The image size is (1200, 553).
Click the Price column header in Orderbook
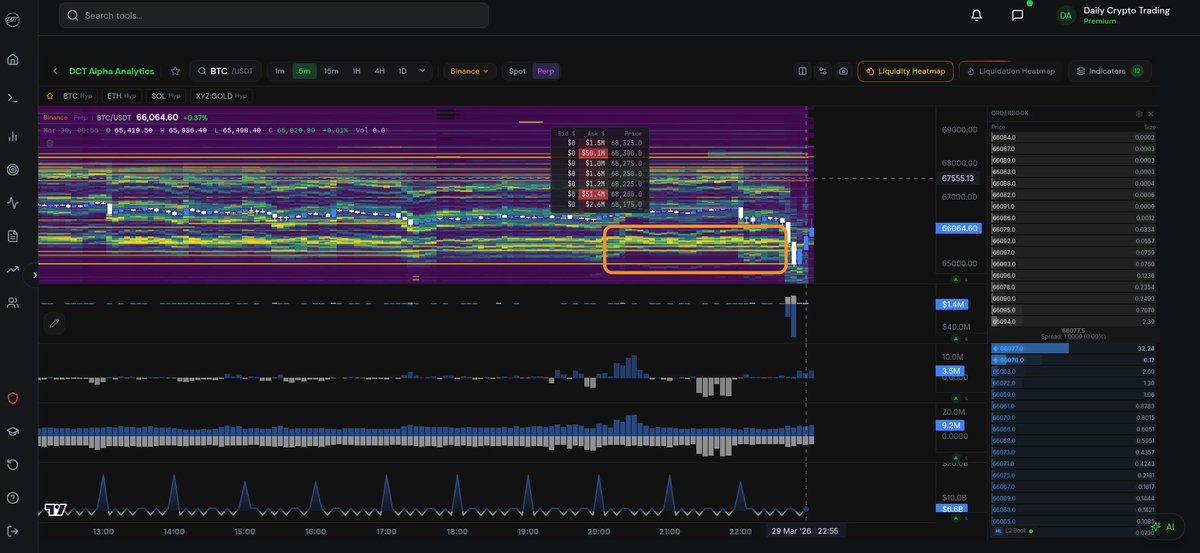tap(998, 127)
